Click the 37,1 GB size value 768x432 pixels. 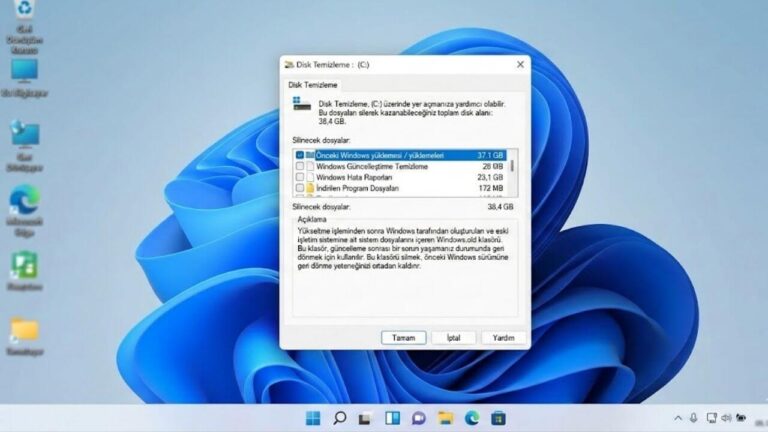click(x=490, y=155)
